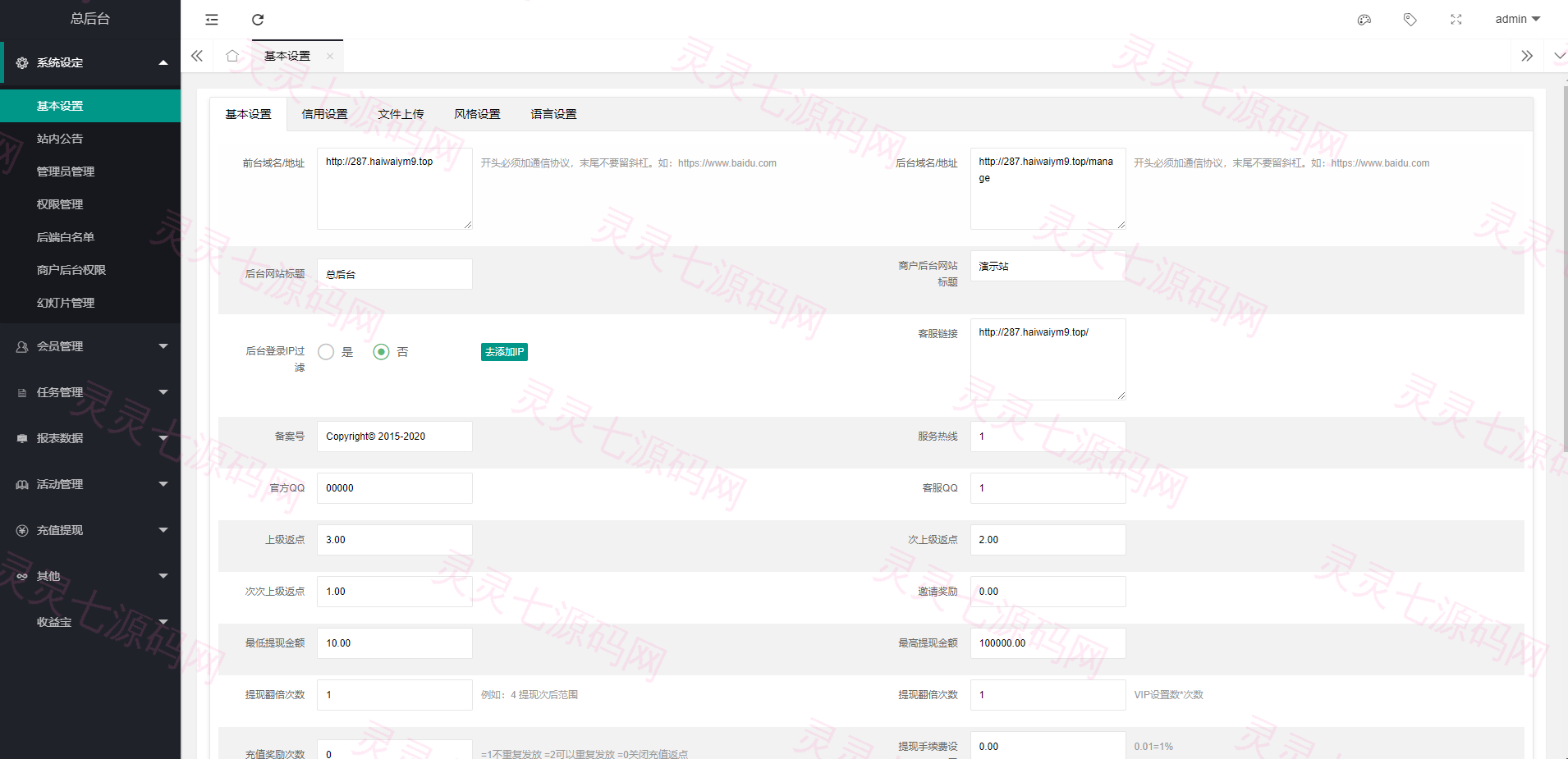The height and width of the screenshot is (759, 1568).
Task: Click the list icon beside 任务管理
Action: coord(22,392)
